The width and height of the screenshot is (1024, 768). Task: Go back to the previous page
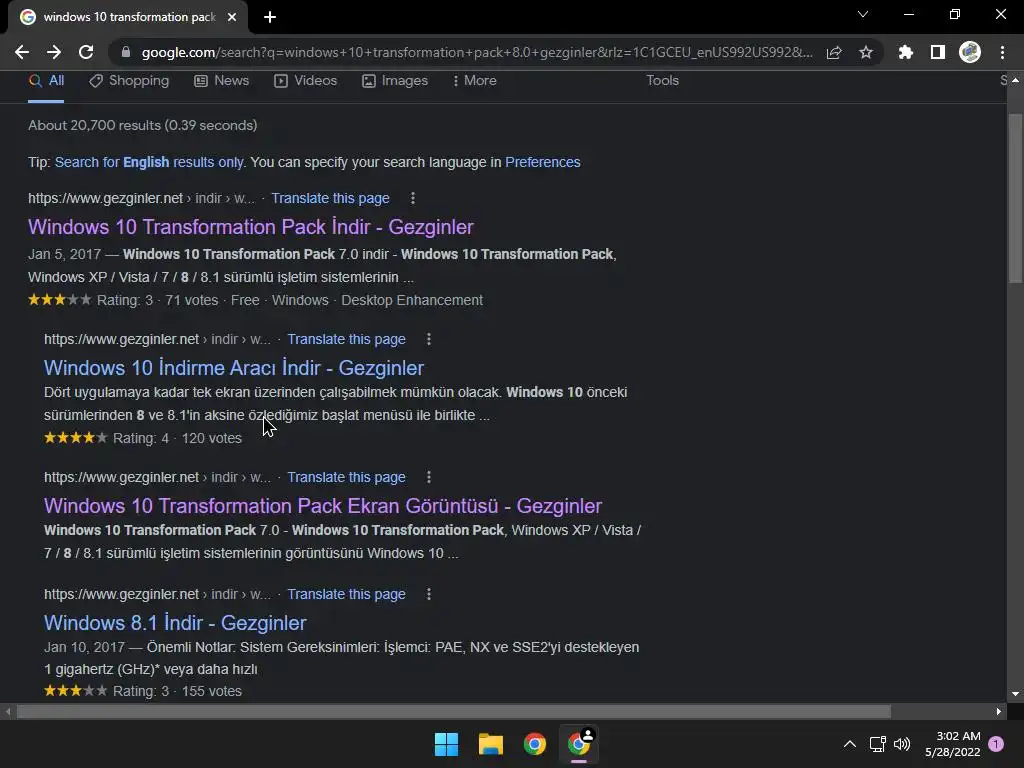coord(22,52)
